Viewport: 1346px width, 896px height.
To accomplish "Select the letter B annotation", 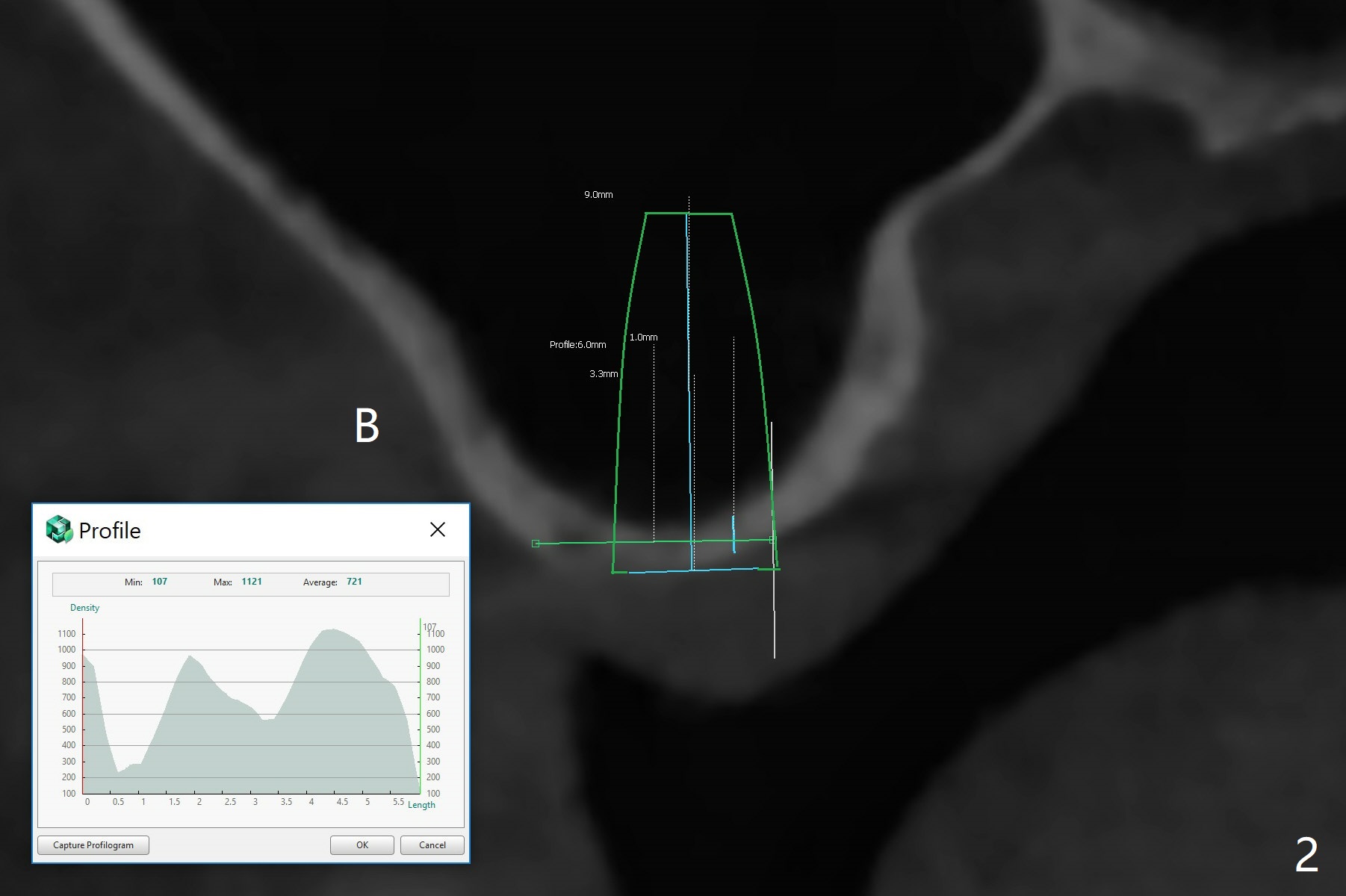I will tap(367, 426).
